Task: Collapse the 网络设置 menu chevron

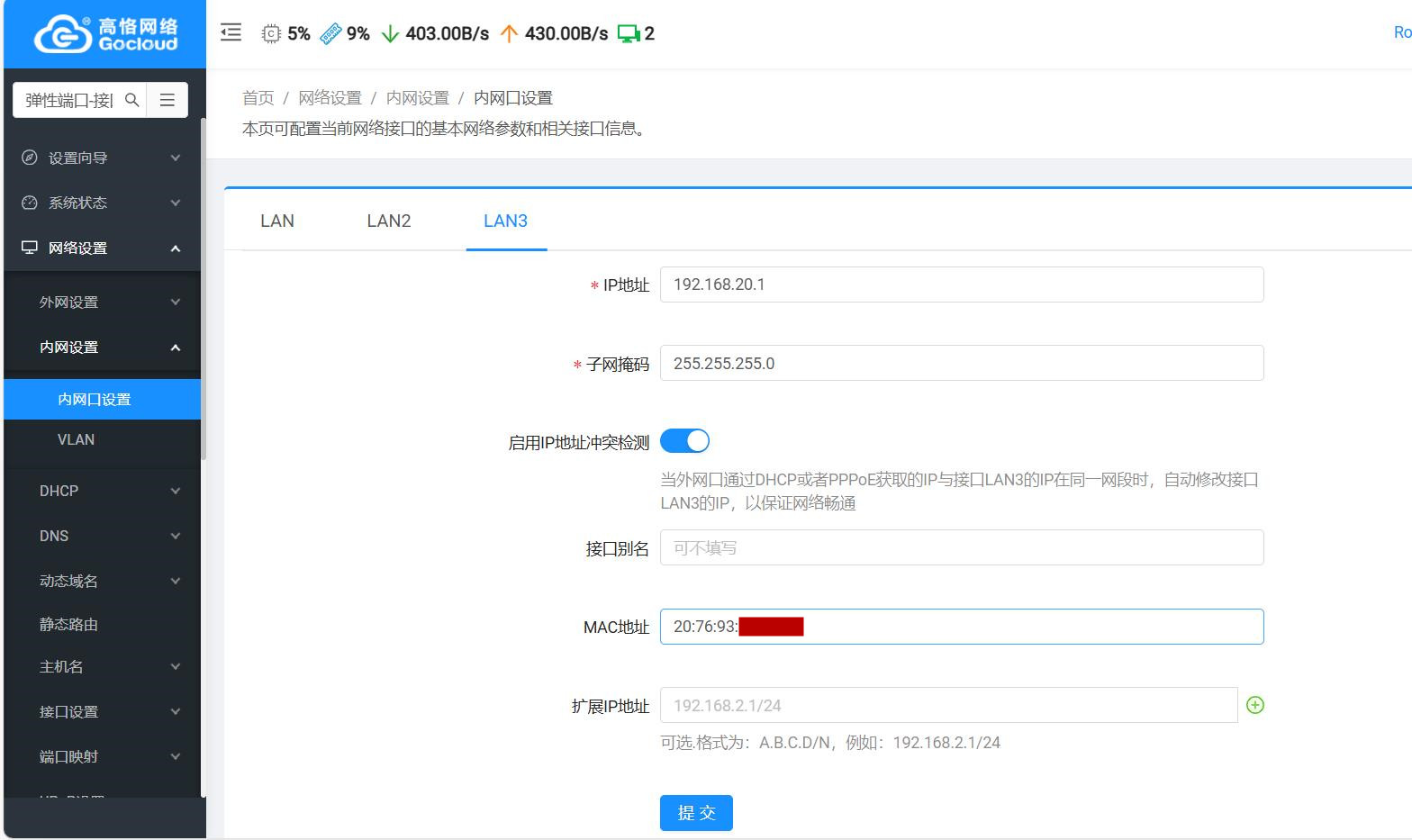Action: [x=176, y=248]
